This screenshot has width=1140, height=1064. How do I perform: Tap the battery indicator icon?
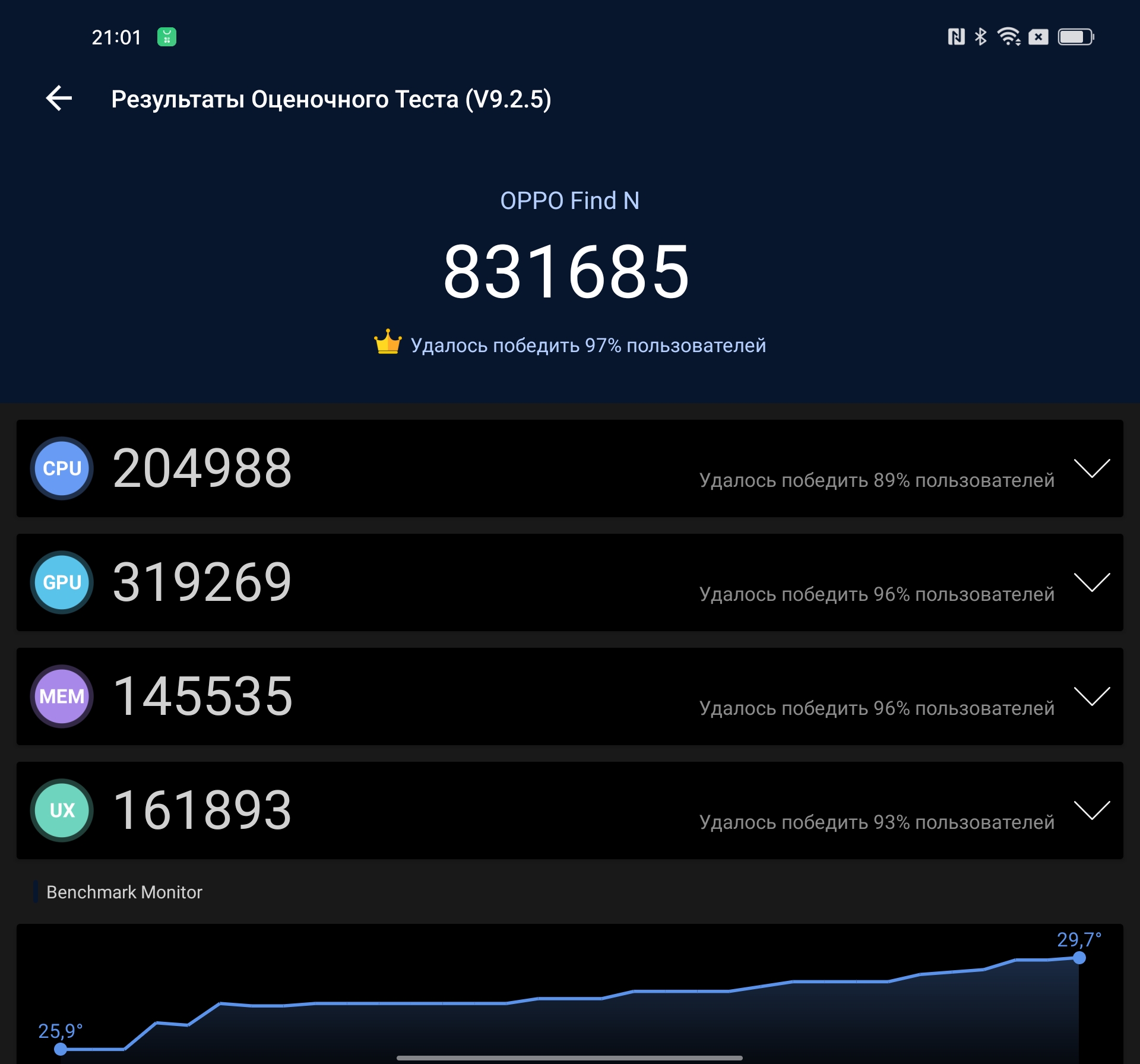tap(1076, 37)
